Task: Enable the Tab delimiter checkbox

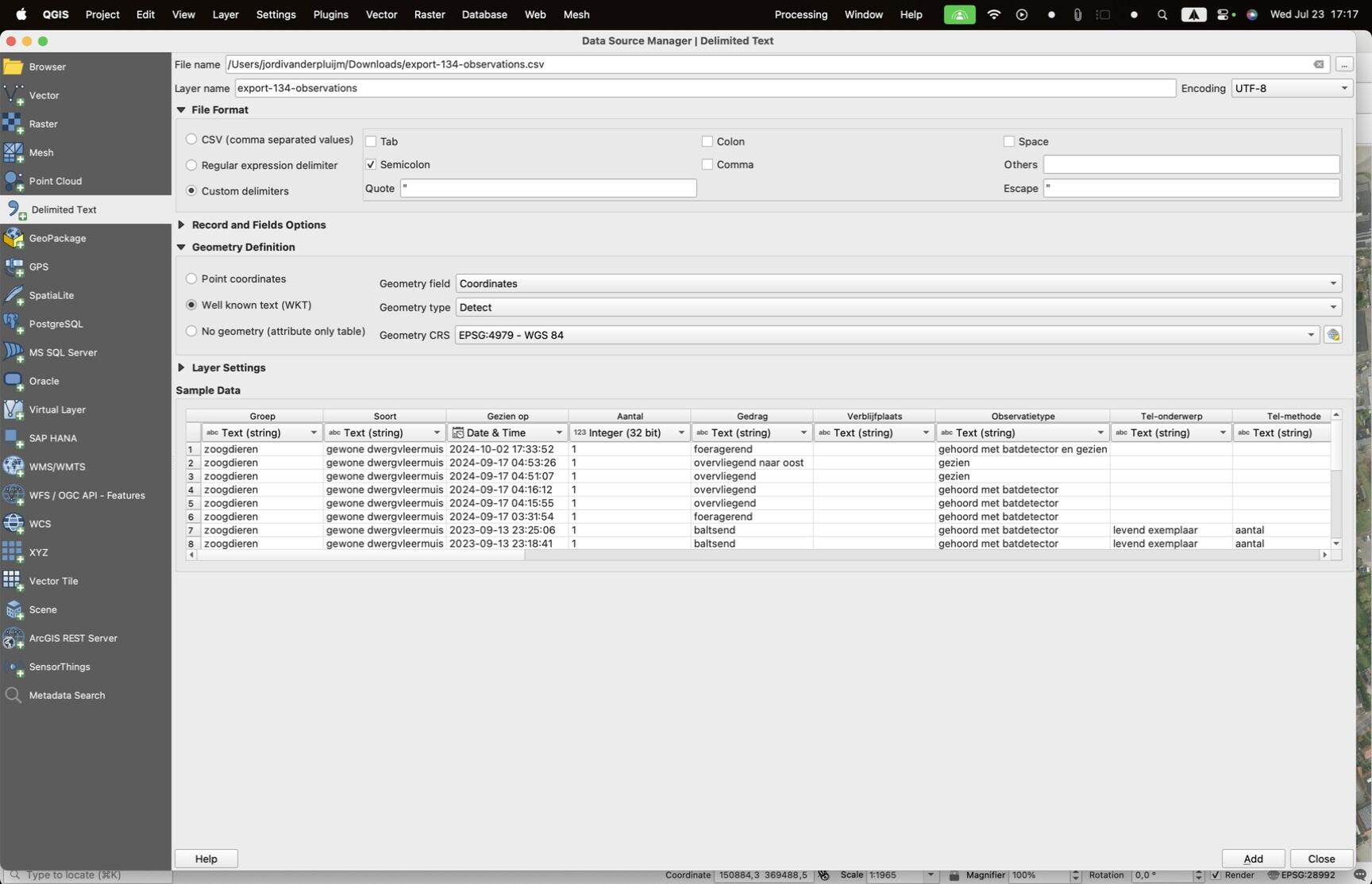Action: 371,141
